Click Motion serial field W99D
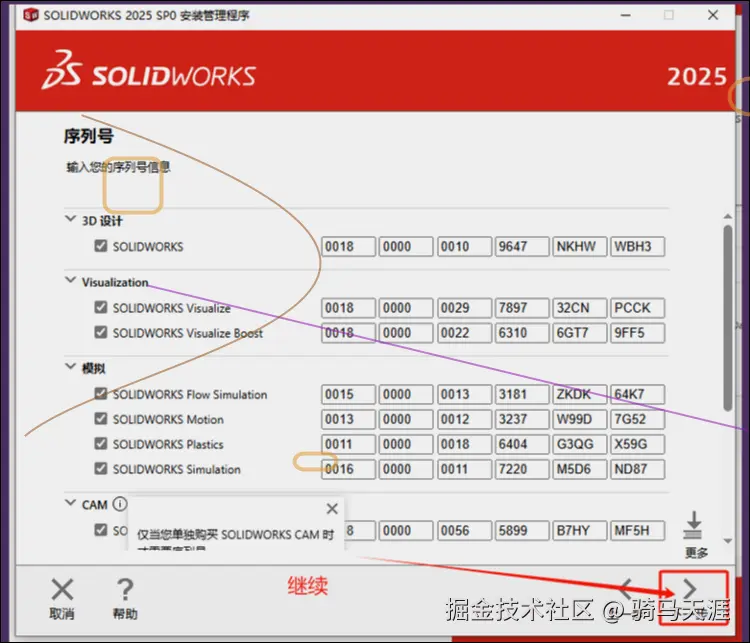 (580, 419)
